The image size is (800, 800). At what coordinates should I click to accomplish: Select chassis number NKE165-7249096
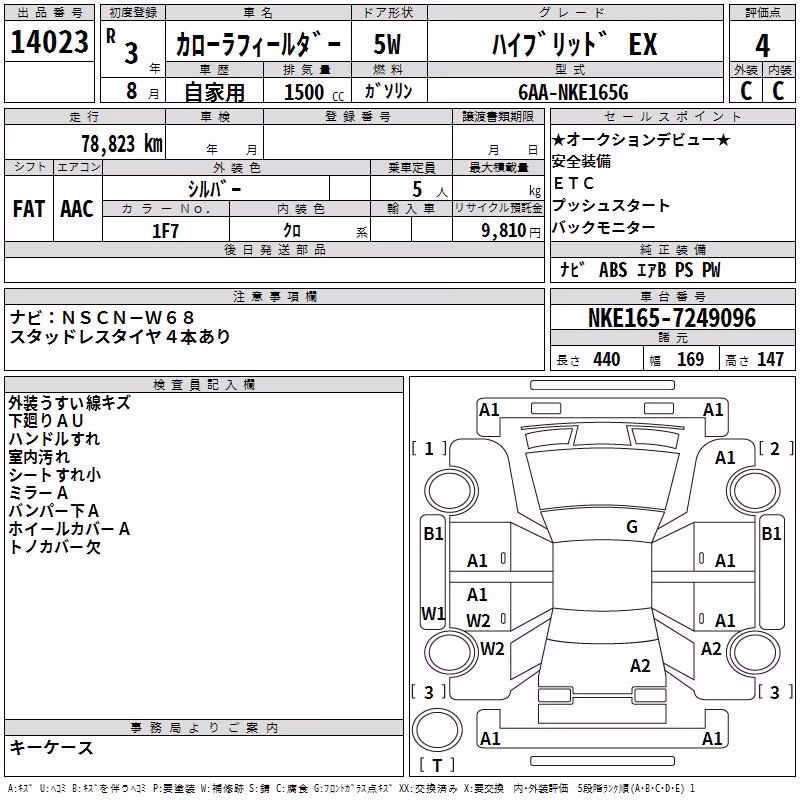(x=672, y=318)
